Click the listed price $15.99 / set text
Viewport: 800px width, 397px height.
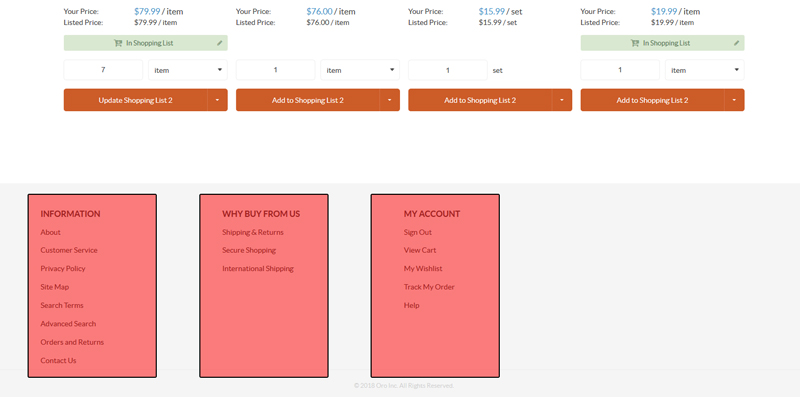point(497,22)
